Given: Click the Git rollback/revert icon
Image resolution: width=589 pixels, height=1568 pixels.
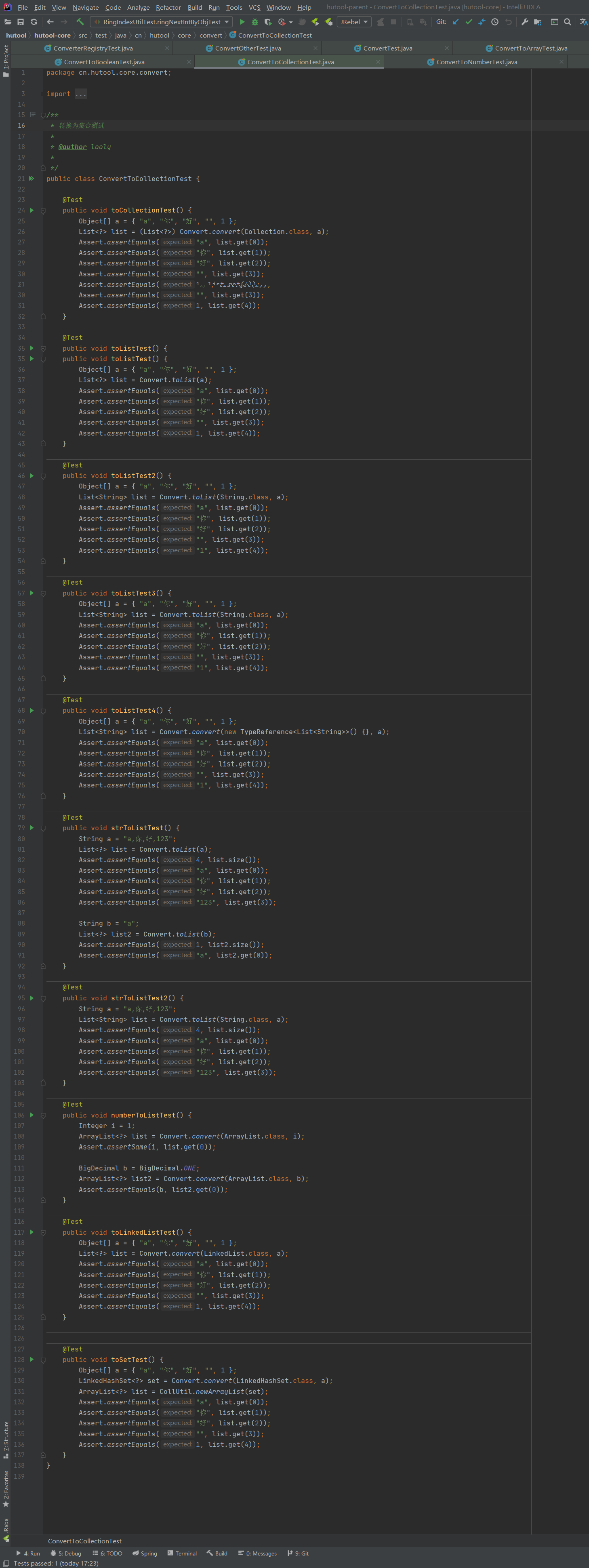Looking at the screenshot, I should 508,22.
